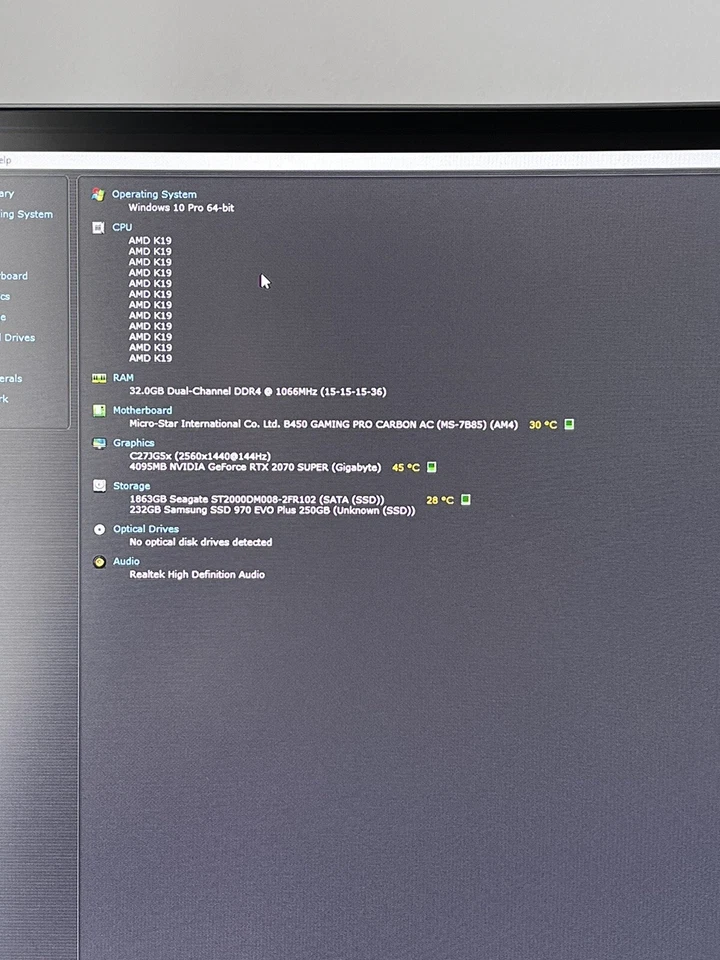Click the B450 GAMING PRO CARBON AC line
Screen dimensions: 720x960
323,424
